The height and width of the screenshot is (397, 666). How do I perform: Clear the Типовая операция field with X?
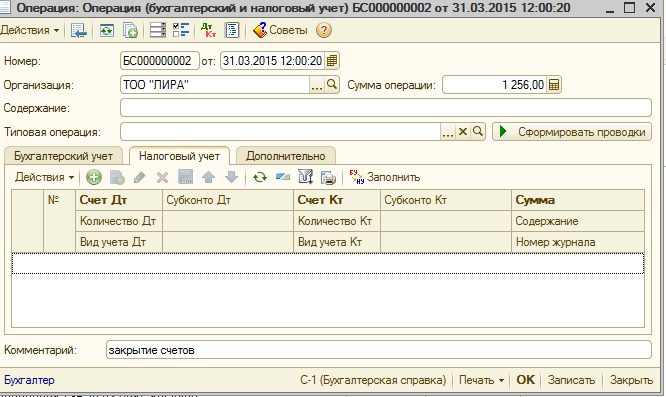[x=463, y=132]
